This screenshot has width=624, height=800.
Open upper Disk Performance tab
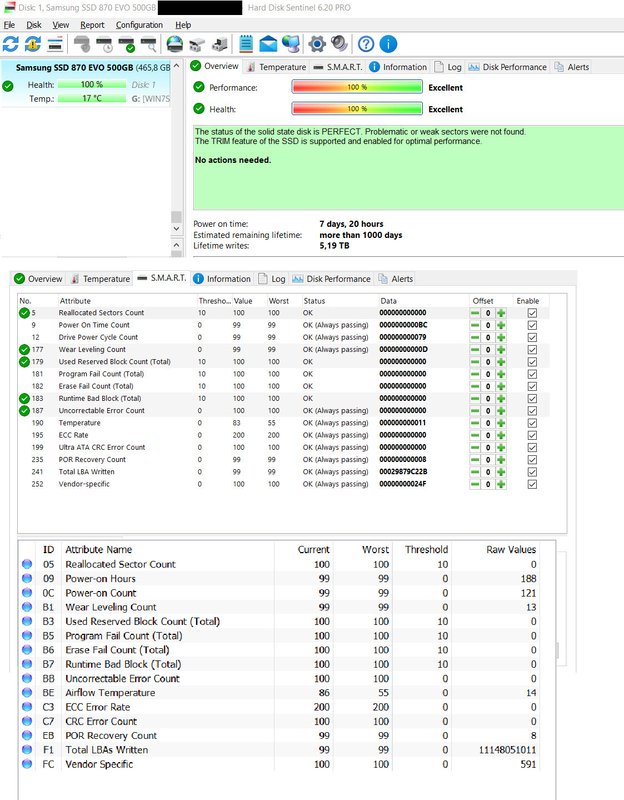point(508,67)
